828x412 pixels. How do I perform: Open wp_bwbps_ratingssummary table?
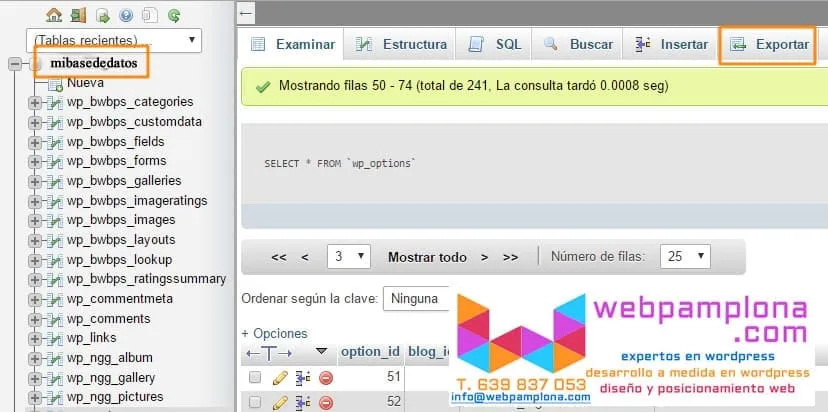(146, 279)
